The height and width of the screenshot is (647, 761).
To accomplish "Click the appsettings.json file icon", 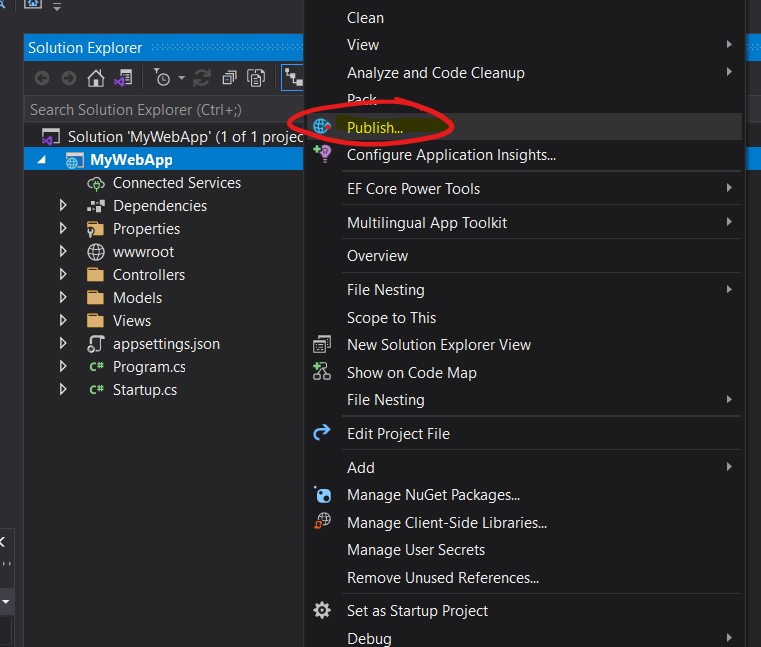I will point(96,344).
